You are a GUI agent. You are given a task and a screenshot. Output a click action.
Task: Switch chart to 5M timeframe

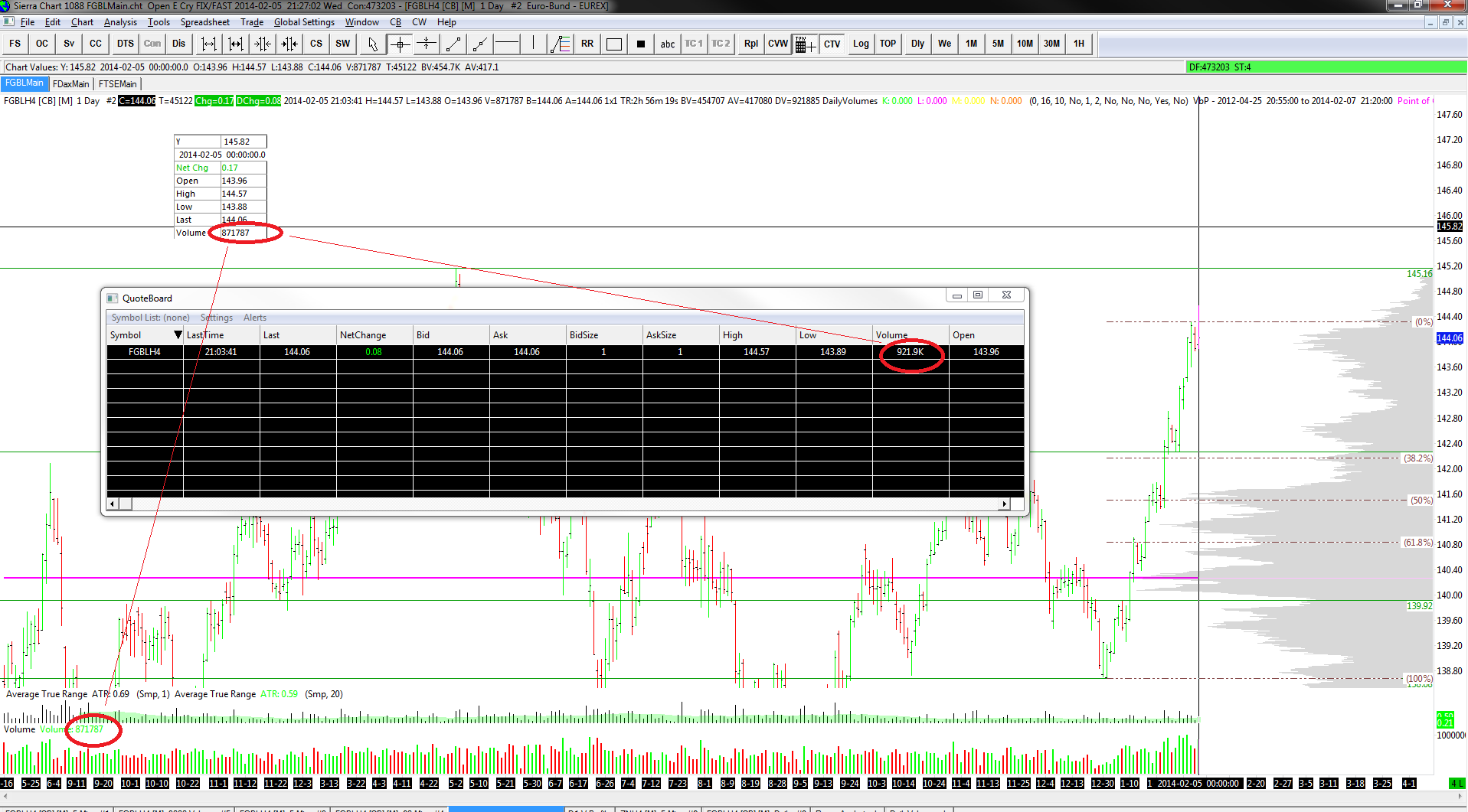point(999,44)
